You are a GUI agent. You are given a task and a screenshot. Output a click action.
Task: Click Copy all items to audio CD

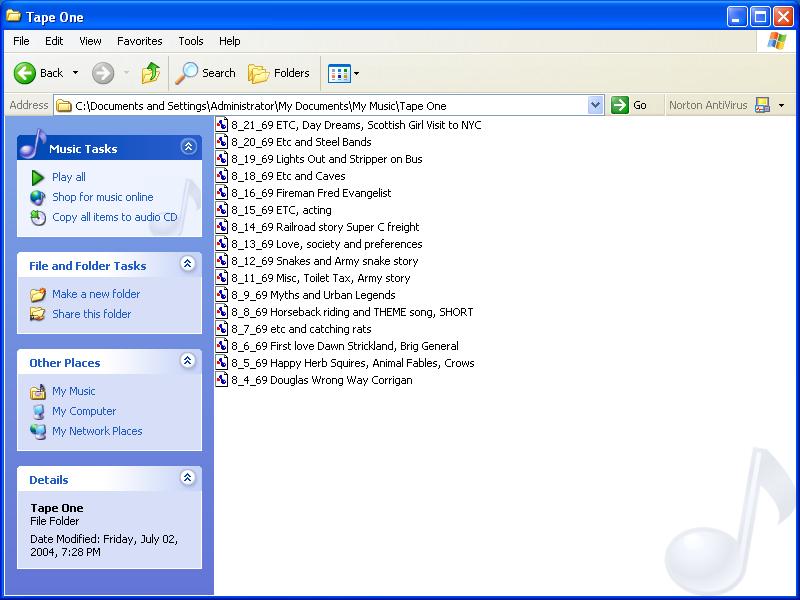(x=114, y=217)
